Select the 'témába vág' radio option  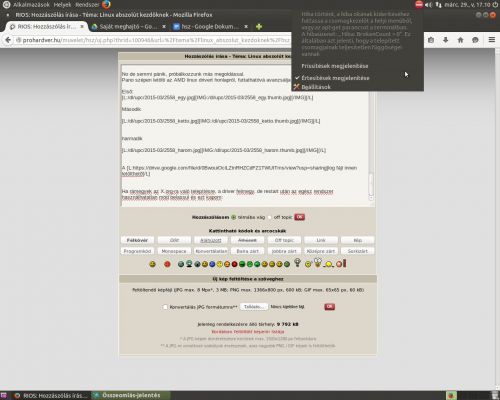(234, 217)
